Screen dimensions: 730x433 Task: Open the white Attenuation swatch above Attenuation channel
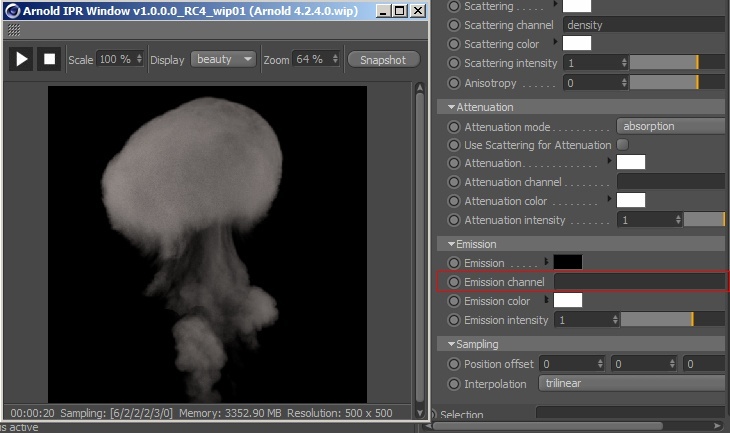click(631, 162)
